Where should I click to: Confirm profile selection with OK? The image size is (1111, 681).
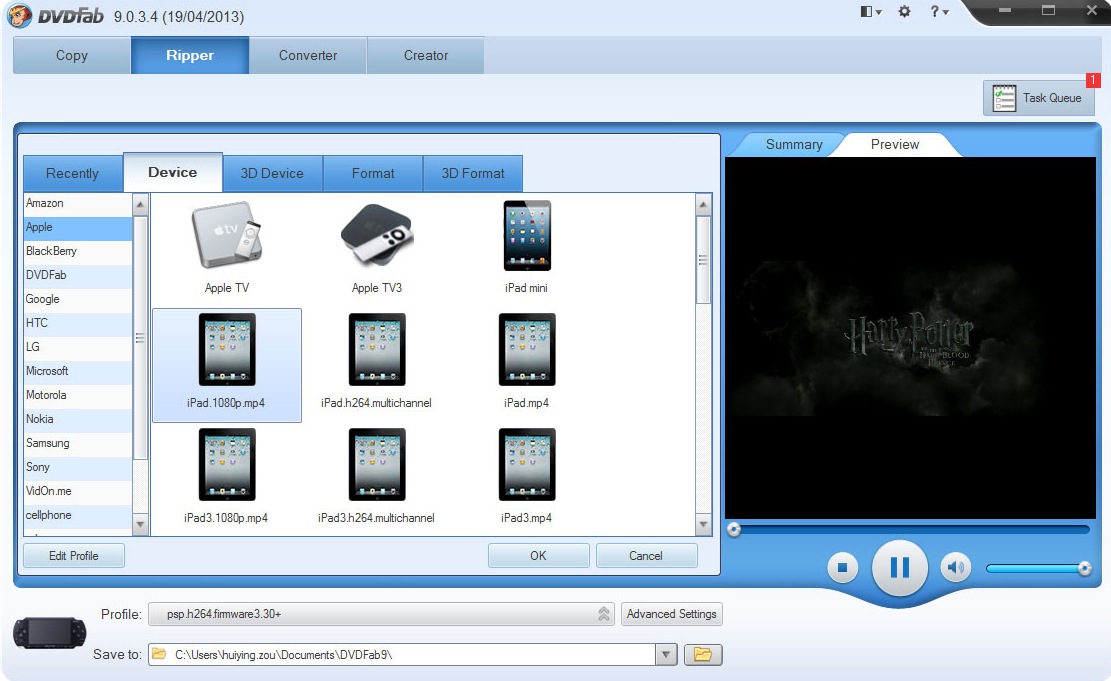(x=538, y=555)
